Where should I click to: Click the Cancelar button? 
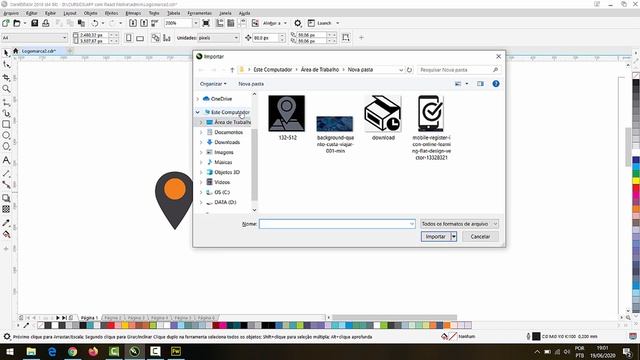pyautogui.click(x=480, y=236)
